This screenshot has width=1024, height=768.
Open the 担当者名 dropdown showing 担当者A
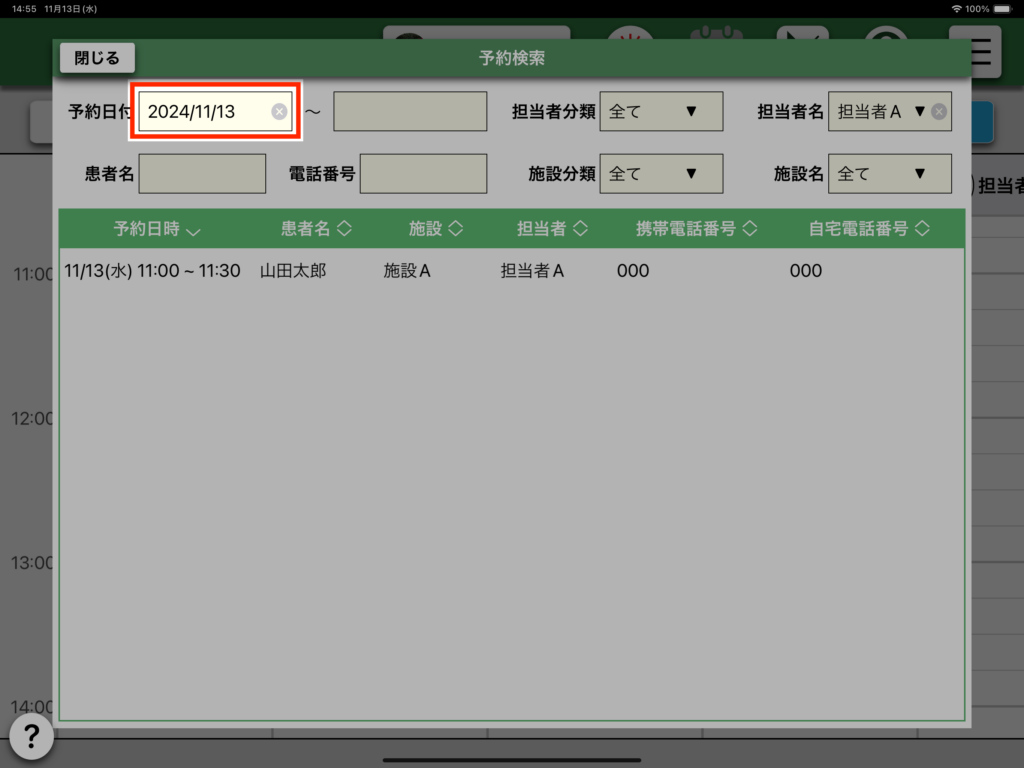[880, 112]
